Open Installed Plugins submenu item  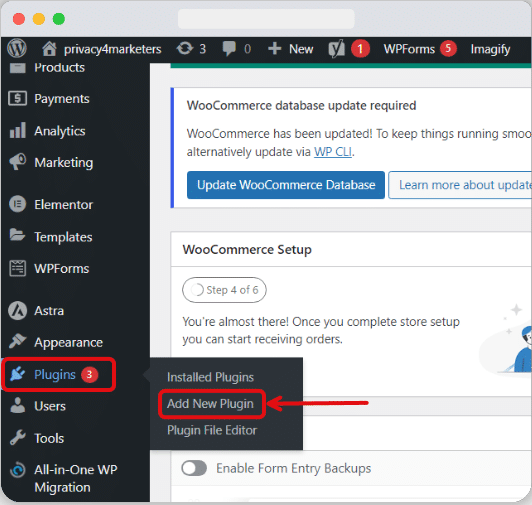210,377
